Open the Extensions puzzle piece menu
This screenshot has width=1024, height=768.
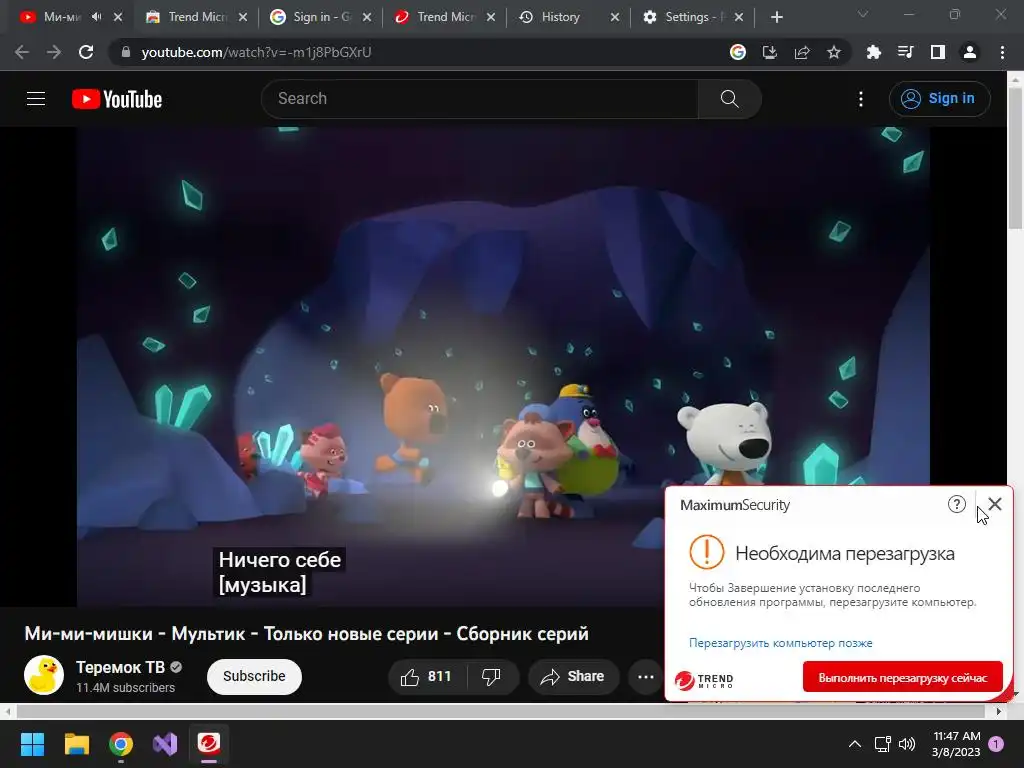pos(874,52)
